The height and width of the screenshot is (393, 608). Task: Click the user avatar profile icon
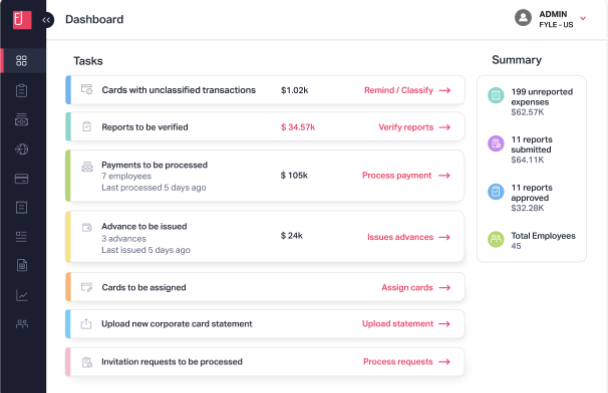[x=523, y=18]
